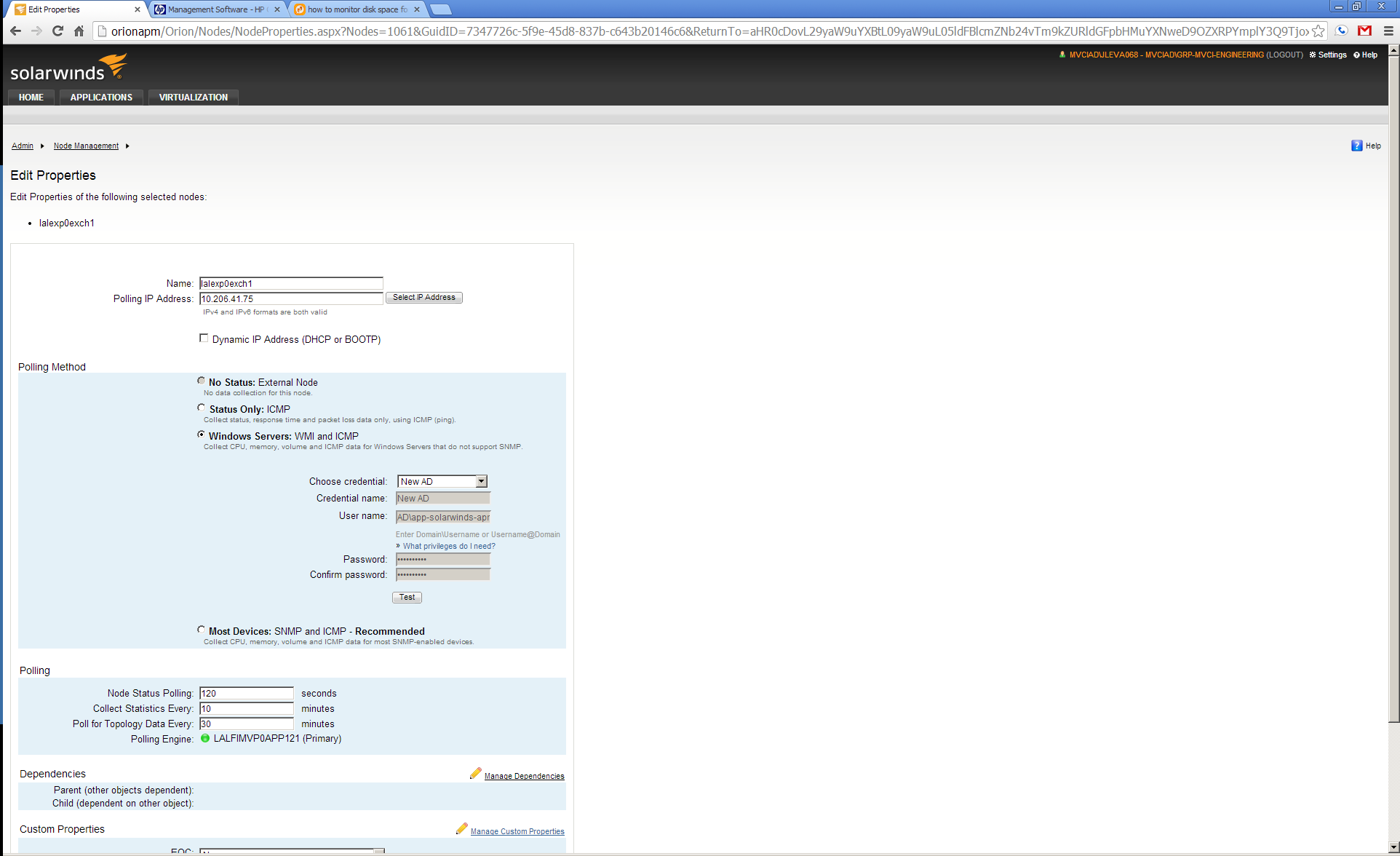The height and width of the screenshot is (856, 1400).
Task: Click the Select IP Address button
Action: (x=423, y=298)
